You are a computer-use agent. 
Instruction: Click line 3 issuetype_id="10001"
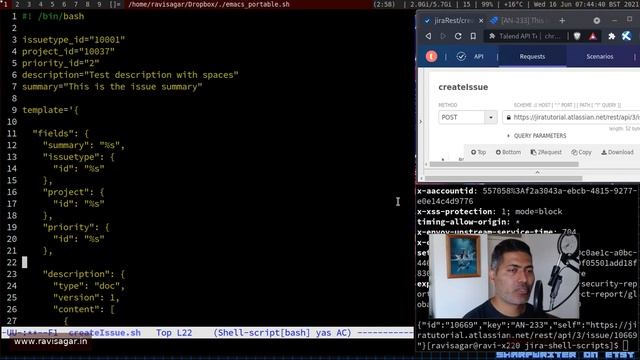coord(73,40)
